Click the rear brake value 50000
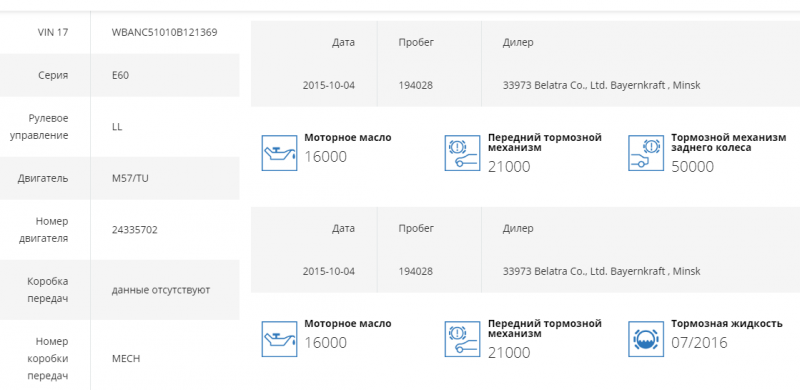Image resolution: width=800 pixels, height=390 pixels. coord(692,166)
